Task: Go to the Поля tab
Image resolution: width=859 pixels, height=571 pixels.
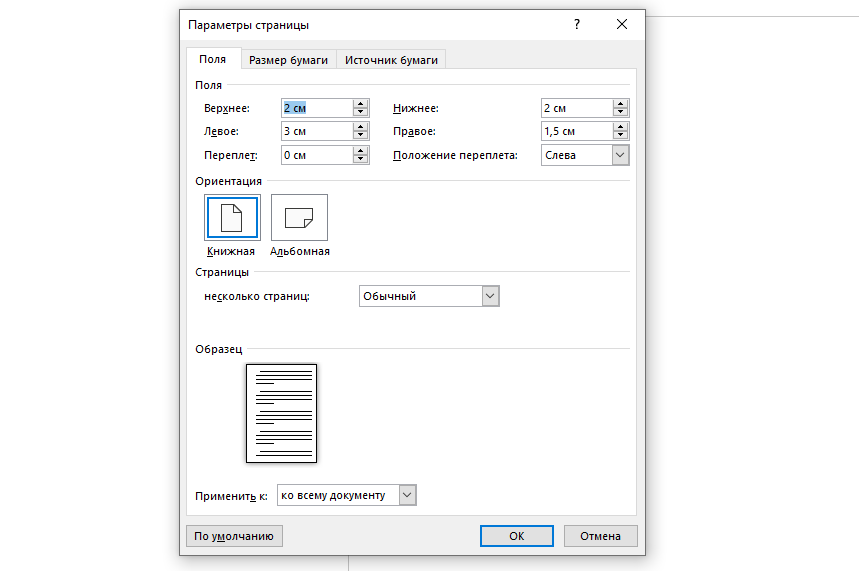Action: coord(212,60)
